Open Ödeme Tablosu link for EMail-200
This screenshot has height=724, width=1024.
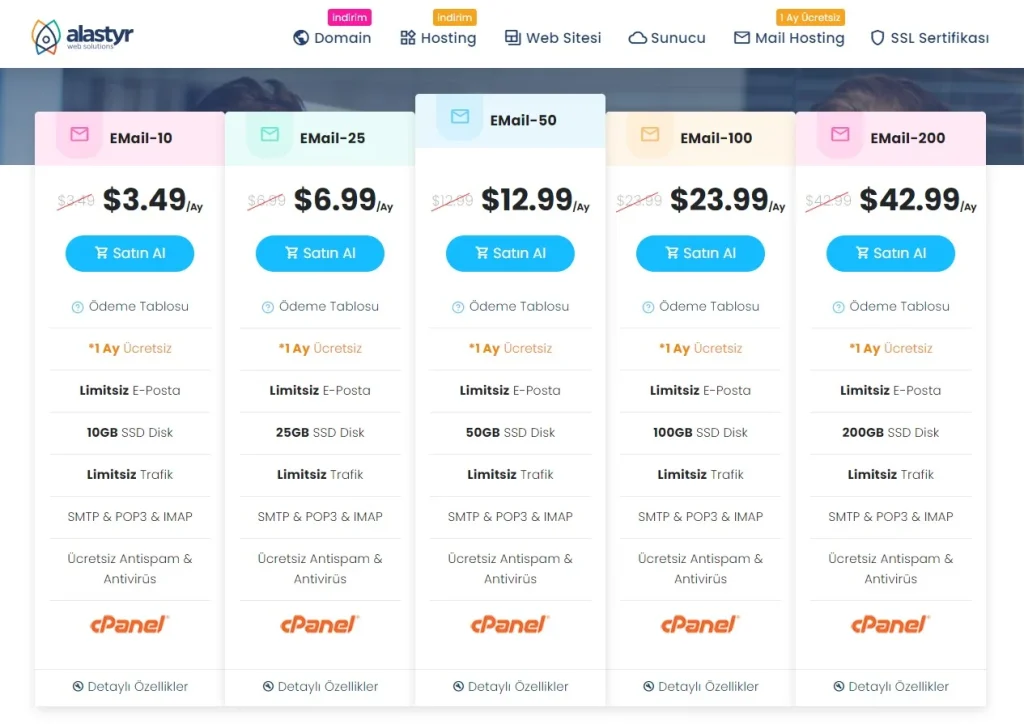(891, 306)
